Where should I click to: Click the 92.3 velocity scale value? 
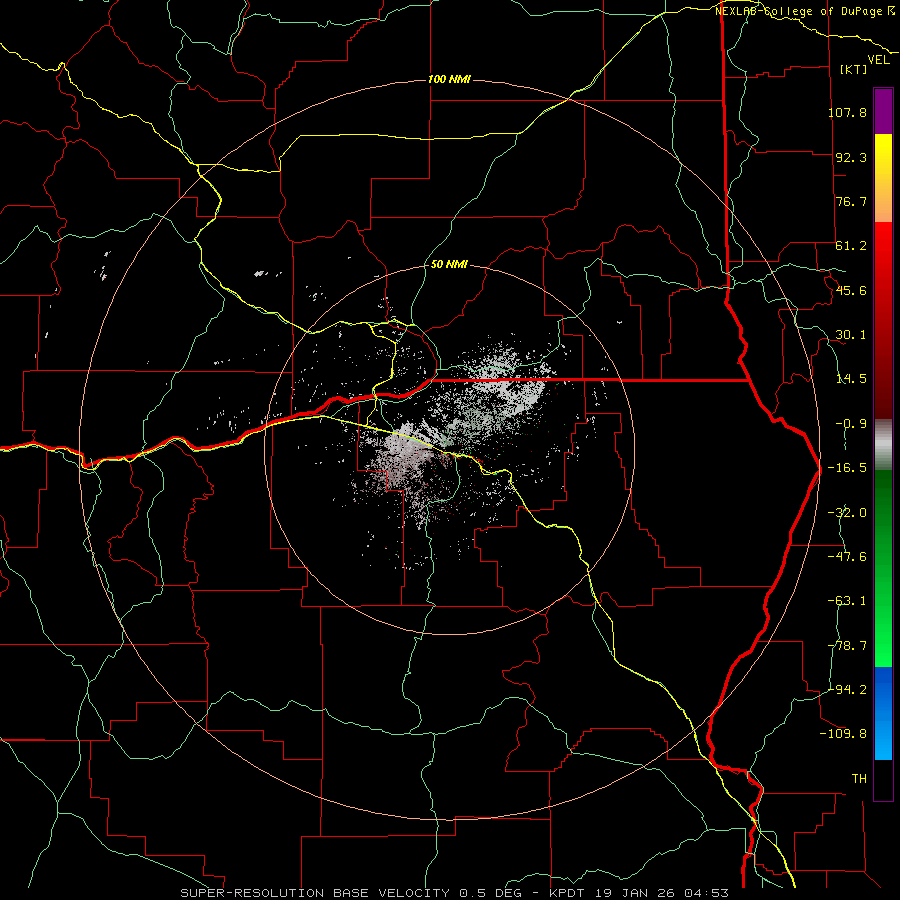851,157
